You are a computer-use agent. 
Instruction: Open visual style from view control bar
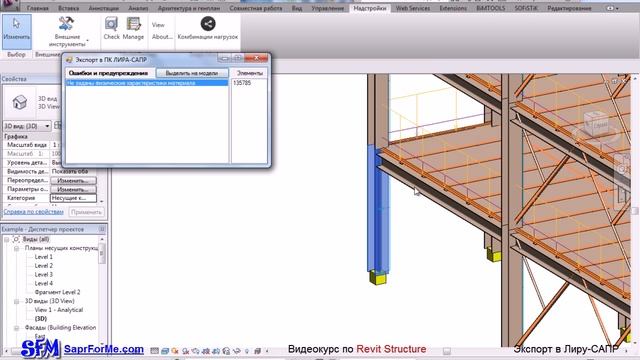coord(165,351)
